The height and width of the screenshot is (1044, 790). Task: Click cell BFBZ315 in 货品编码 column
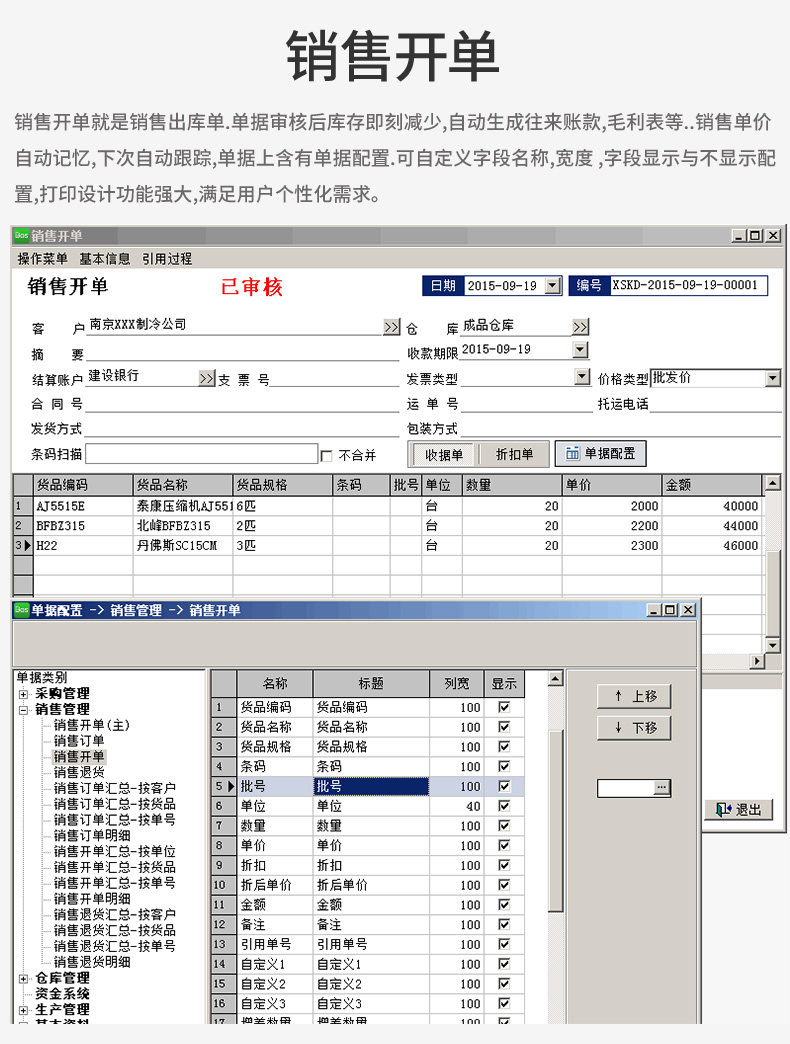83,526
